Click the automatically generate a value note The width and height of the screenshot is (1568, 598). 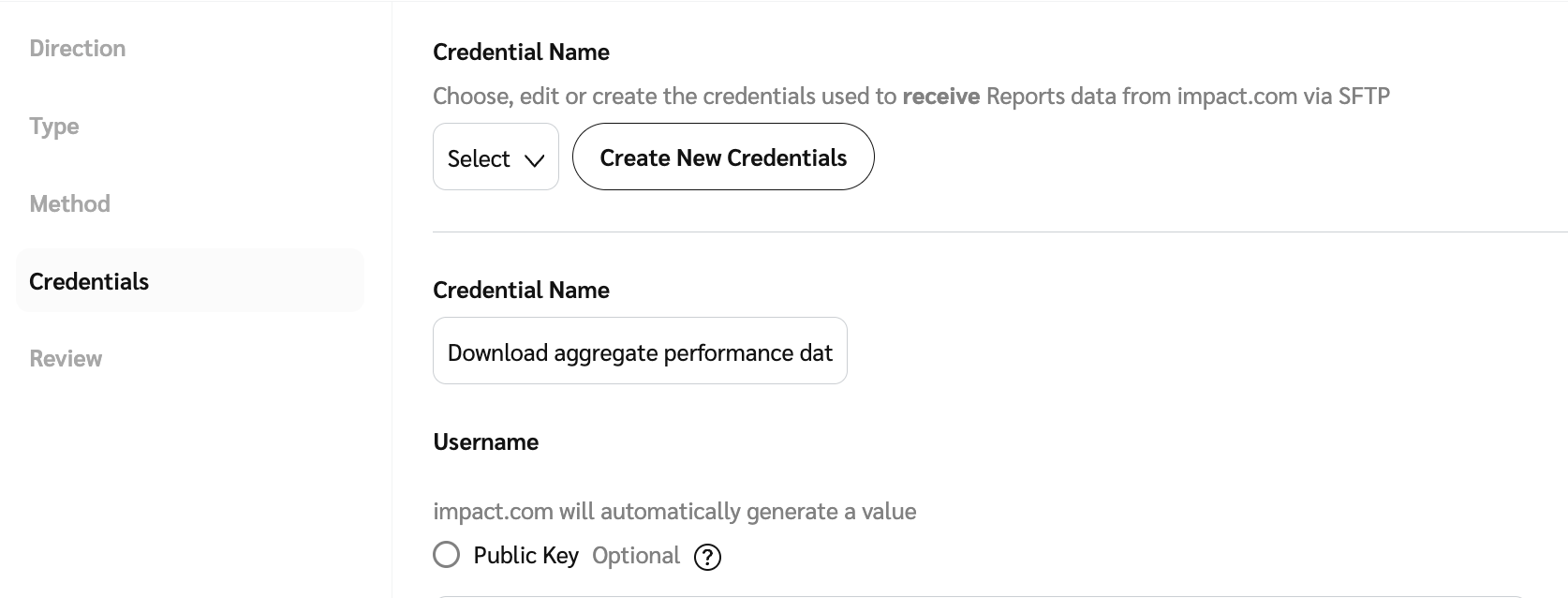click(x=673, y=512)
